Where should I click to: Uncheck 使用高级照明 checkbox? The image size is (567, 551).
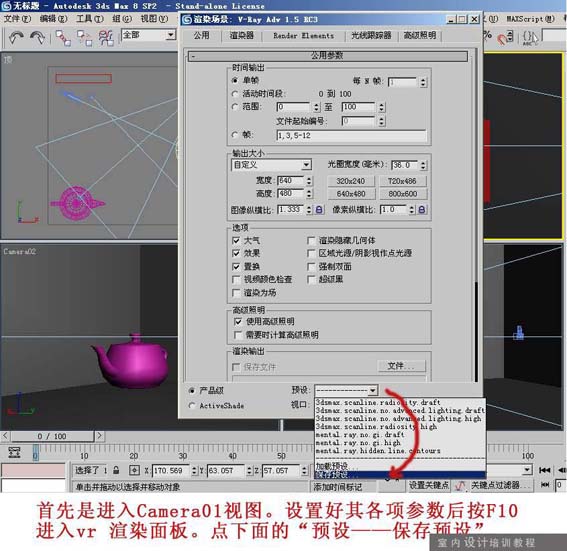(x=238, y=321)
